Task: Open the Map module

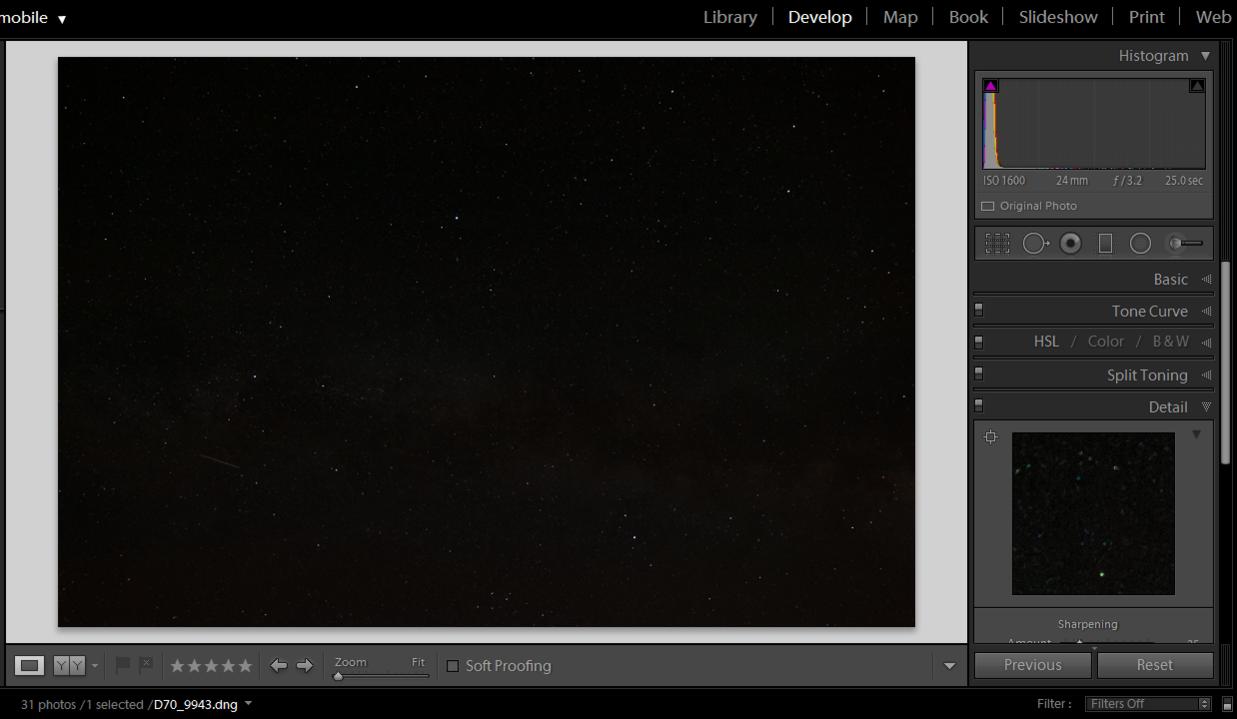Action: (x=900, y=17)
